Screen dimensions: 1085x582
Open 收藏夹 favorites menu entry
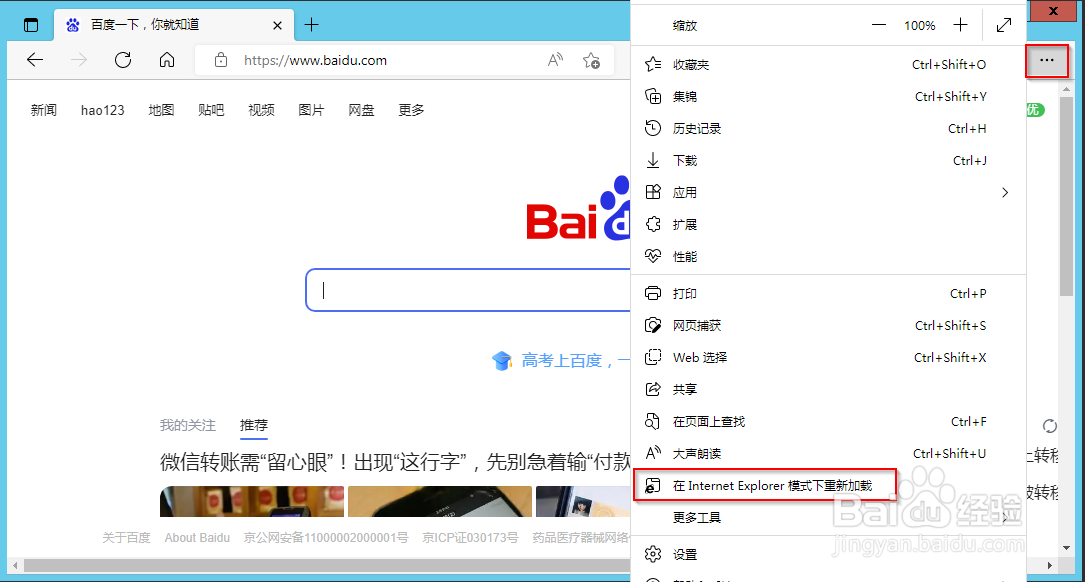coord(828,64)
